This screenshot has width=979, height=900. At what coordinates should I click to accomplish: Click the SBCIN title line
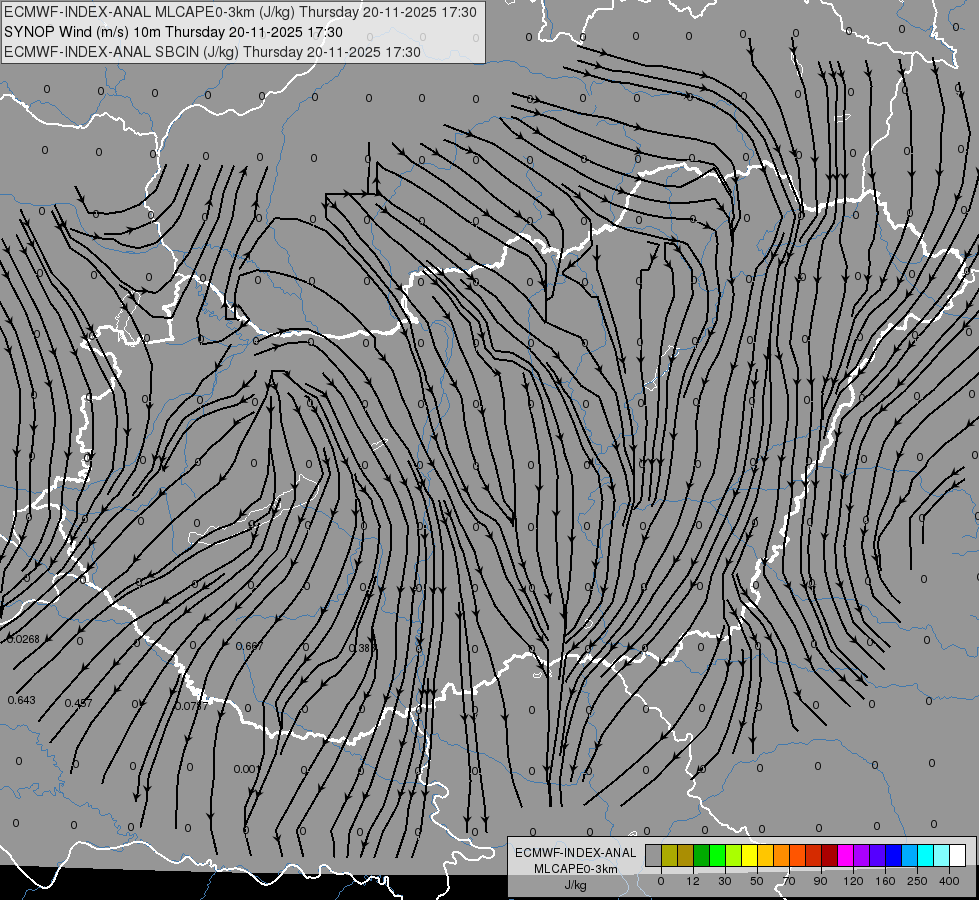[212, 52]
